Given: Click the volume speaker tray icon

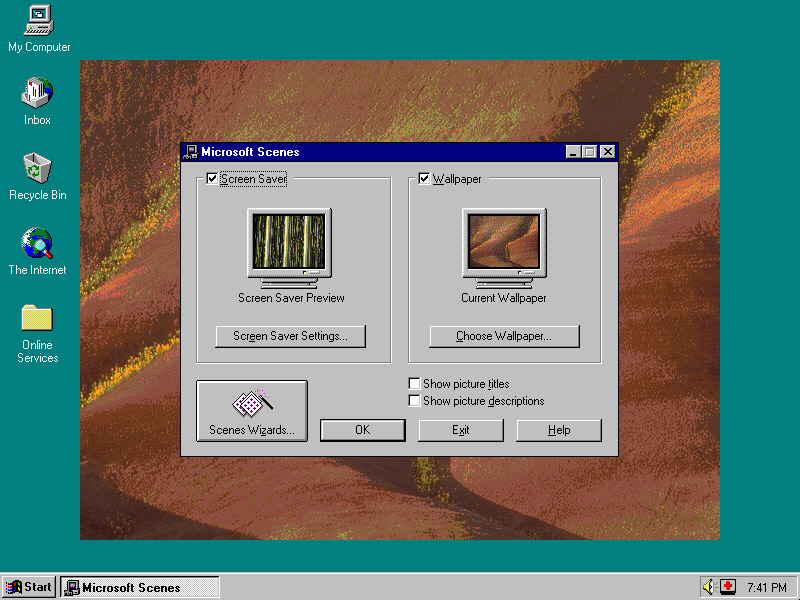Looking at the screenshot, I should 709,587.
